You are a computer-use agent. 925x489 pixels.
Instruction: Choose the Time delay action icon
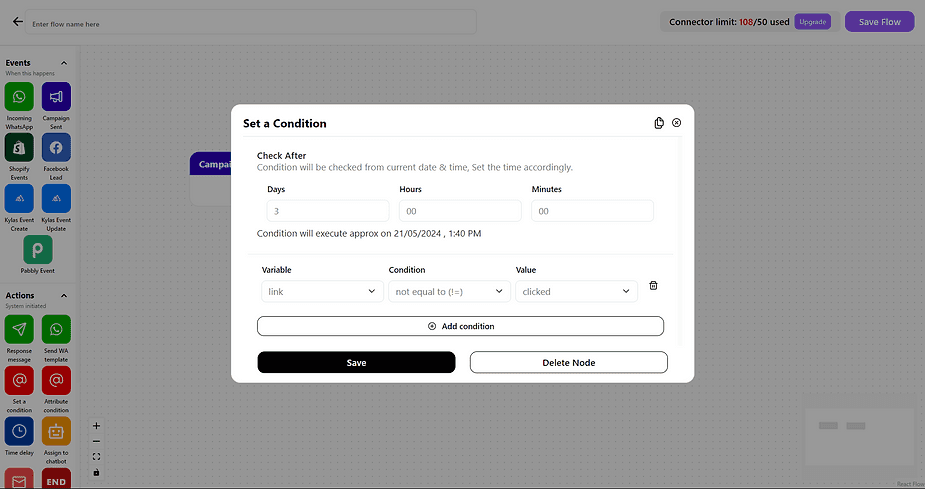(x=19, y=431)
